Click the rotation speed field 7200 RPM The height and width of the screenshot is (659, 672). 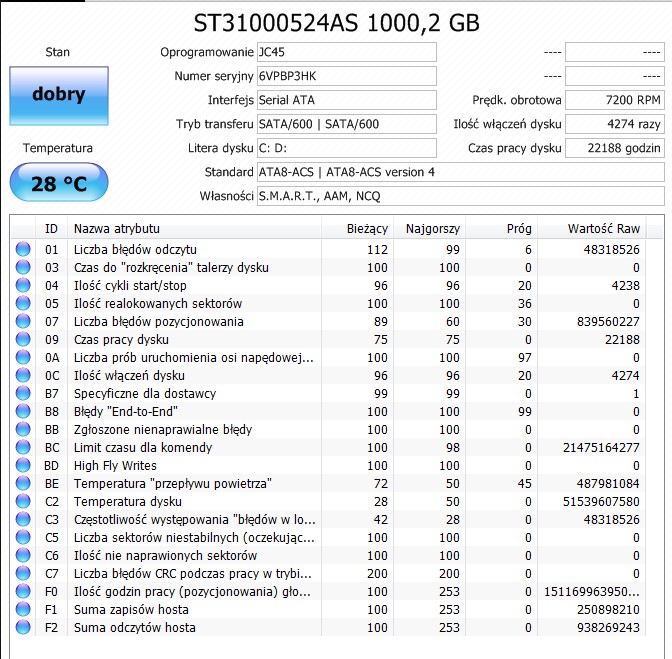click(x=615, y=100)
